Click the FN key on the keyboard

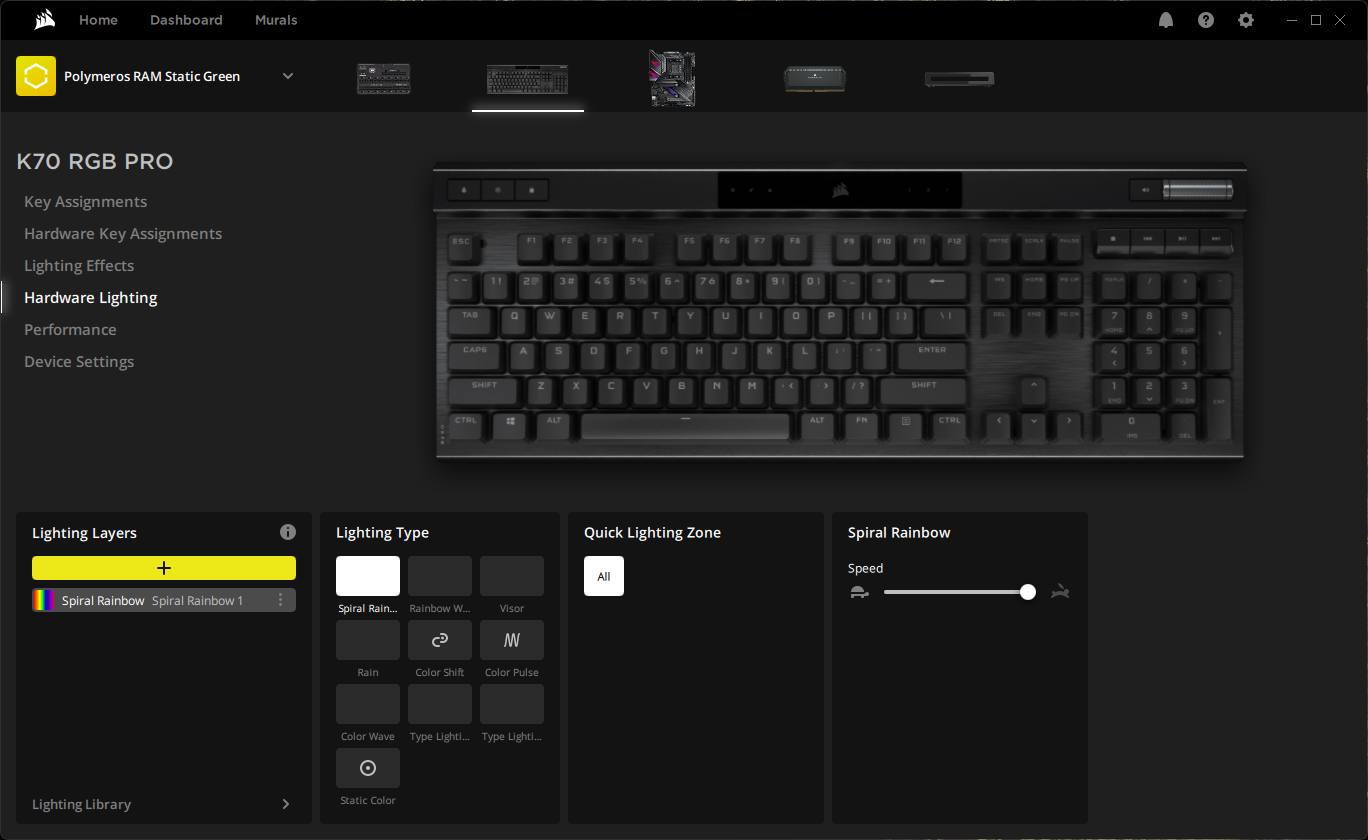(860, 423)
